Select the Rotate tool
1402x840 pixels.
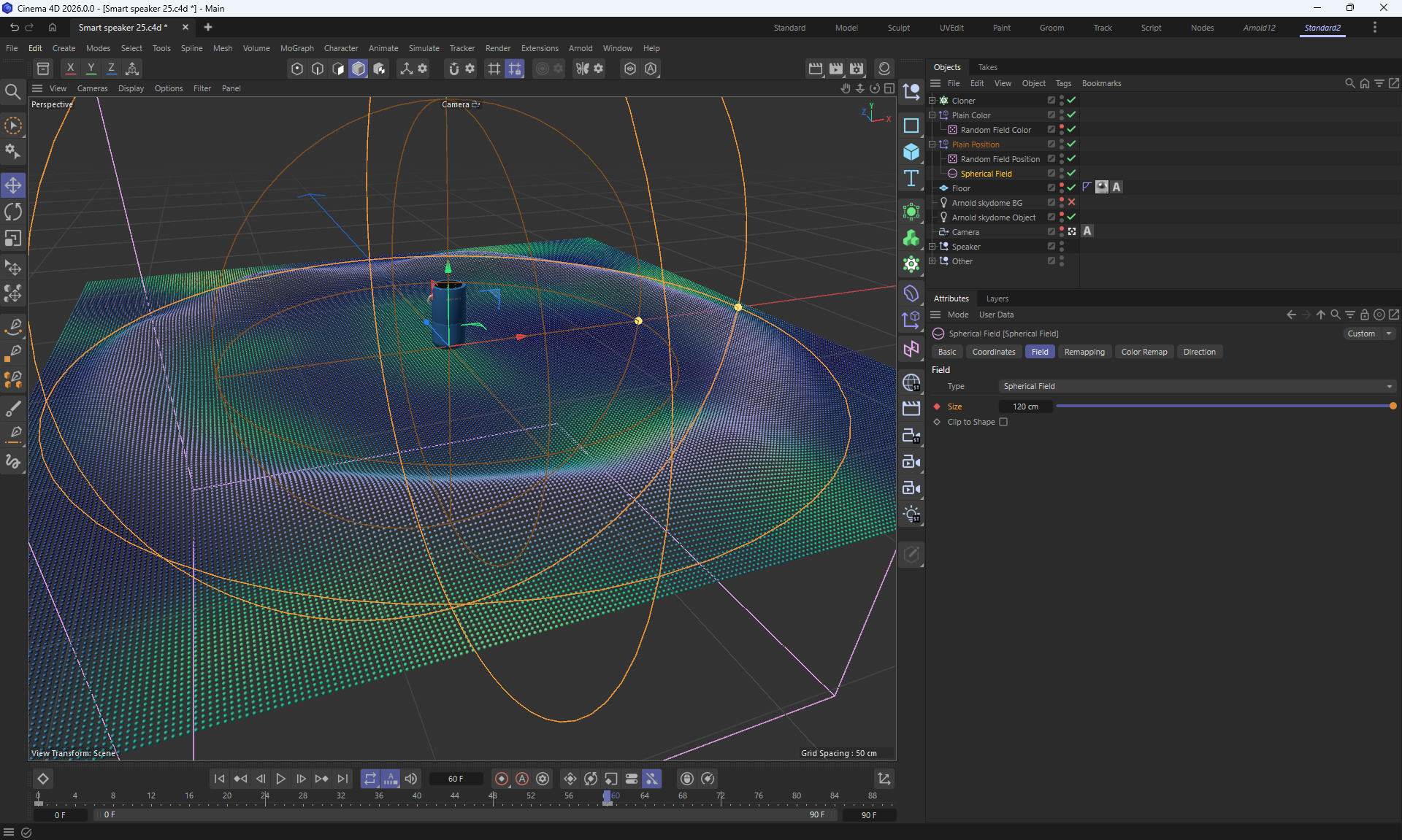[13, 212]
